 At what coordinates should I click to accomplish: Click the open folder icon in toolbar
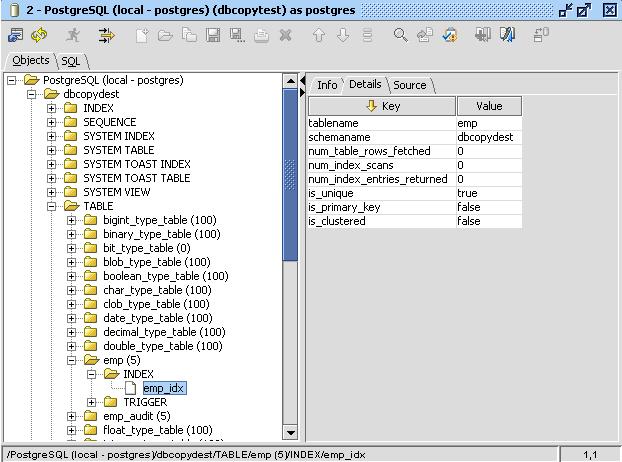[165, 35]
